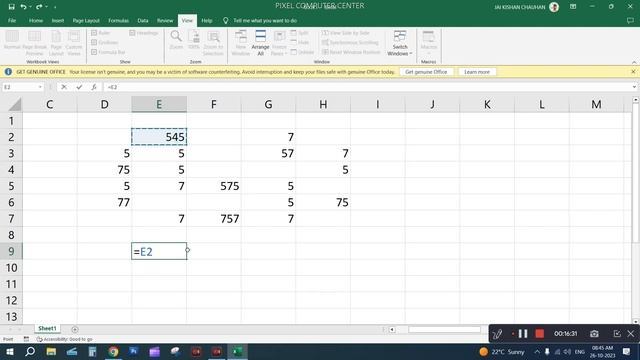The height and width of the screenshot is (360, 640).
Task: Switch to the Data tab
Action: 143,20
